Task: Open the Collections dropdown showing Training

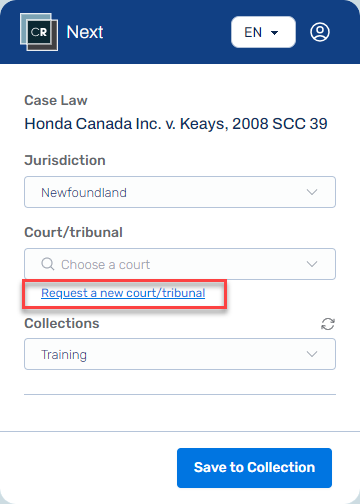Action: click(180, 354)
